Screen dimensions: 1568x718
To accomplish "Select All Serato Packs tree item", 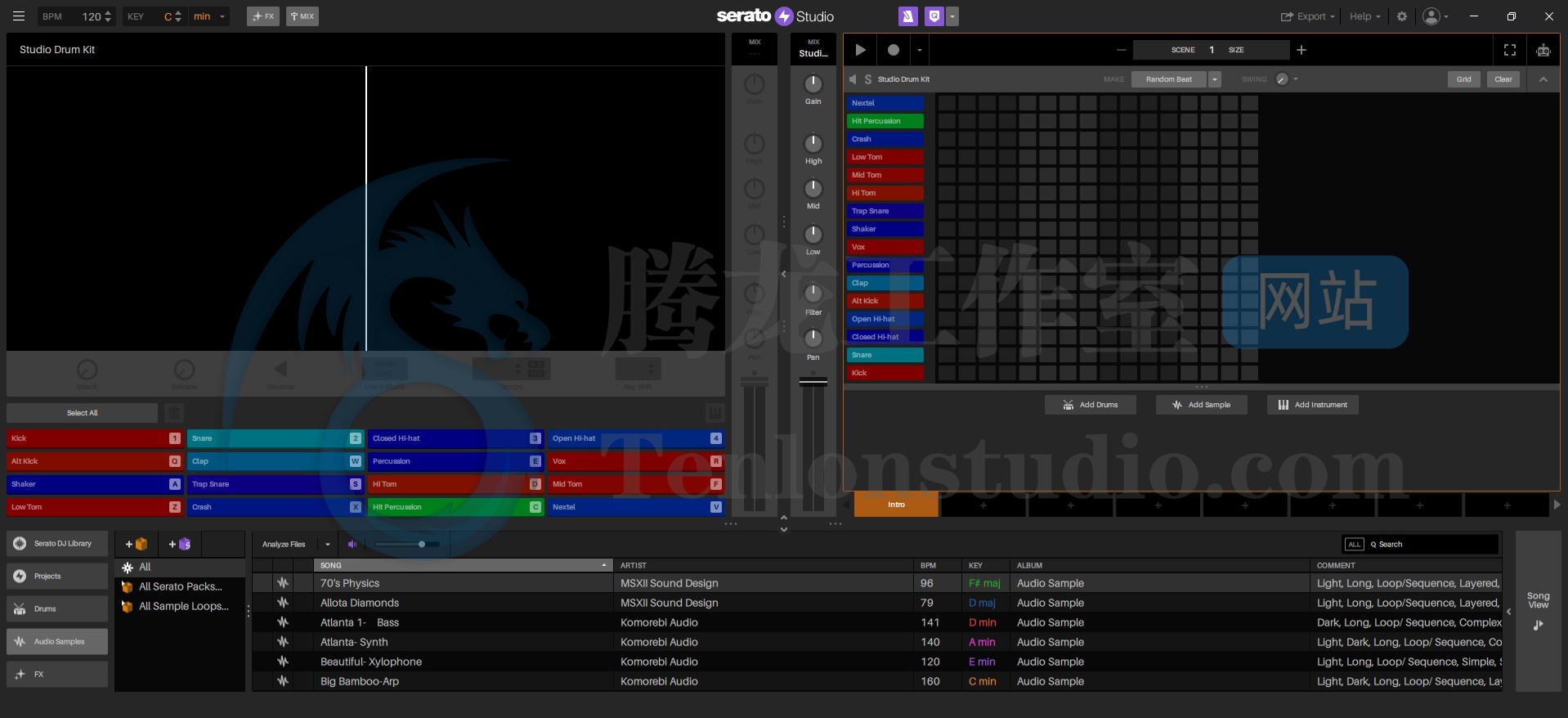I will [180, 586].
